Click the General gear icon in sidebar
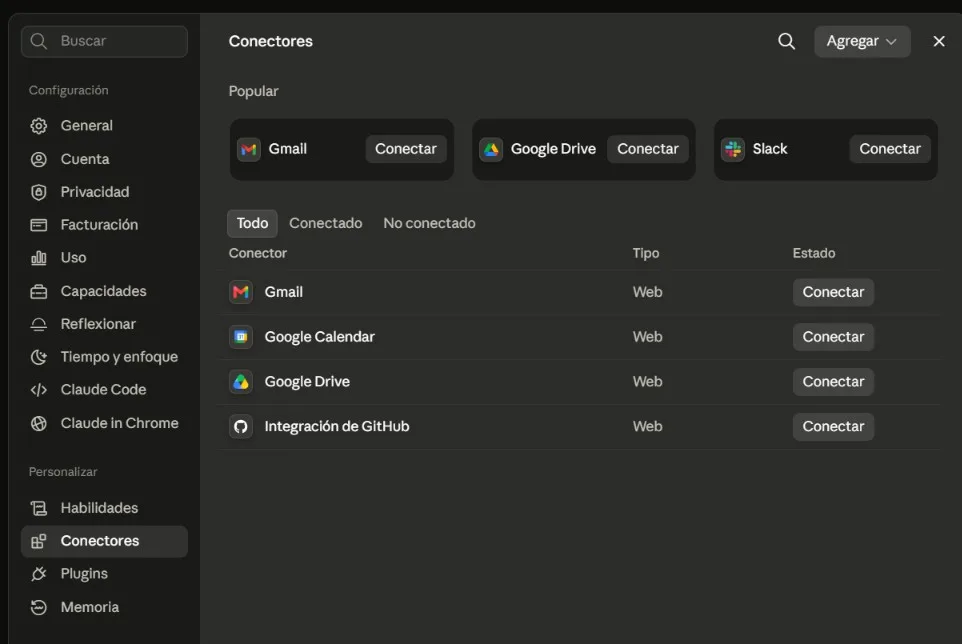The width and height of the screenshot is (962, 644). [39, 126]
